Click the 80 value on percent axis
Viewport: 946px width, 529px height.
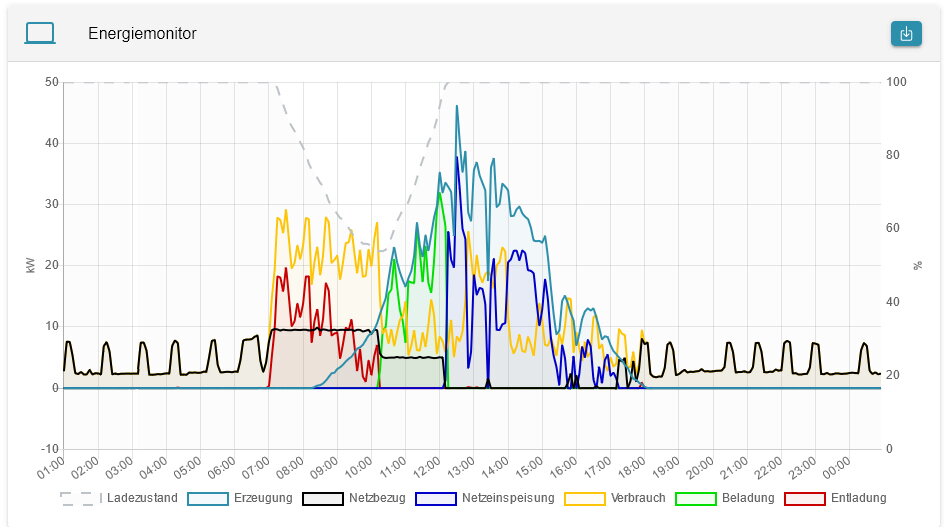892,155
